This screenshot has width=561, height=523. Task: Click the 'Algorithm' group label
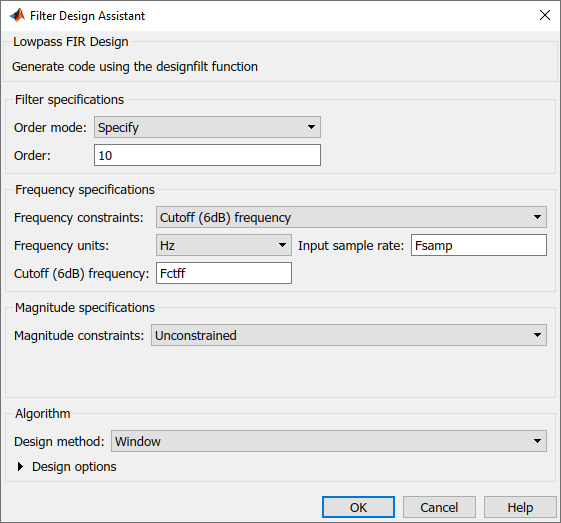[43, 414]
